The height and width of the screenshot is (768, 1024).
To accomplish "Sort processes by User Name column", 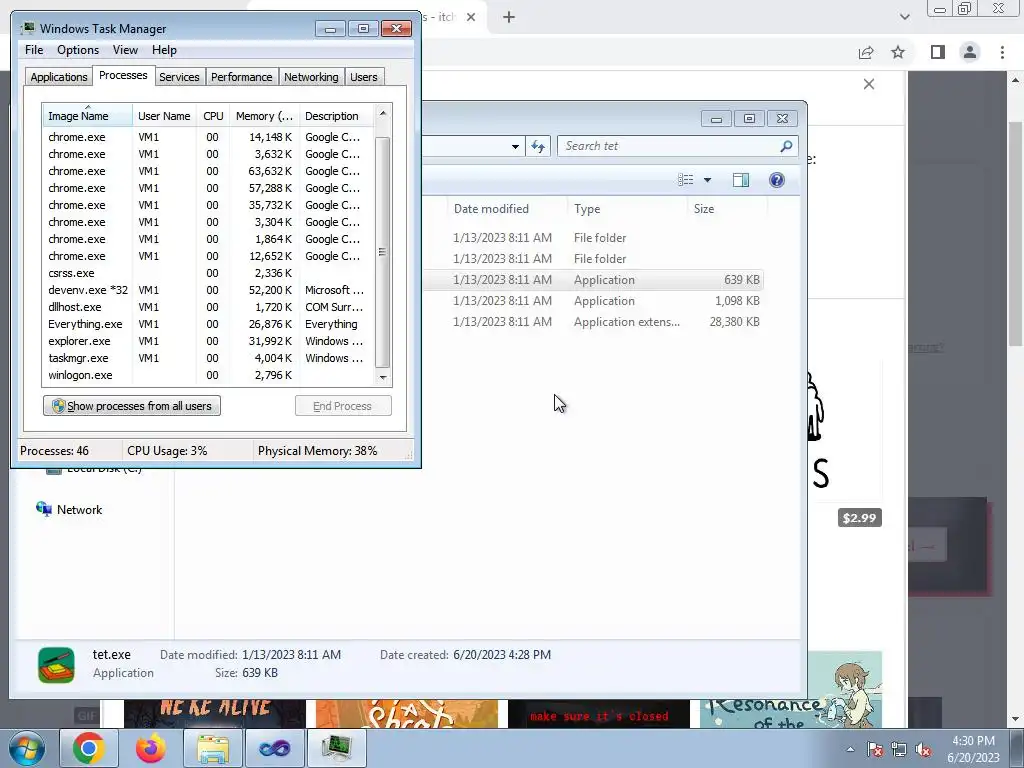I will [164, 116].
